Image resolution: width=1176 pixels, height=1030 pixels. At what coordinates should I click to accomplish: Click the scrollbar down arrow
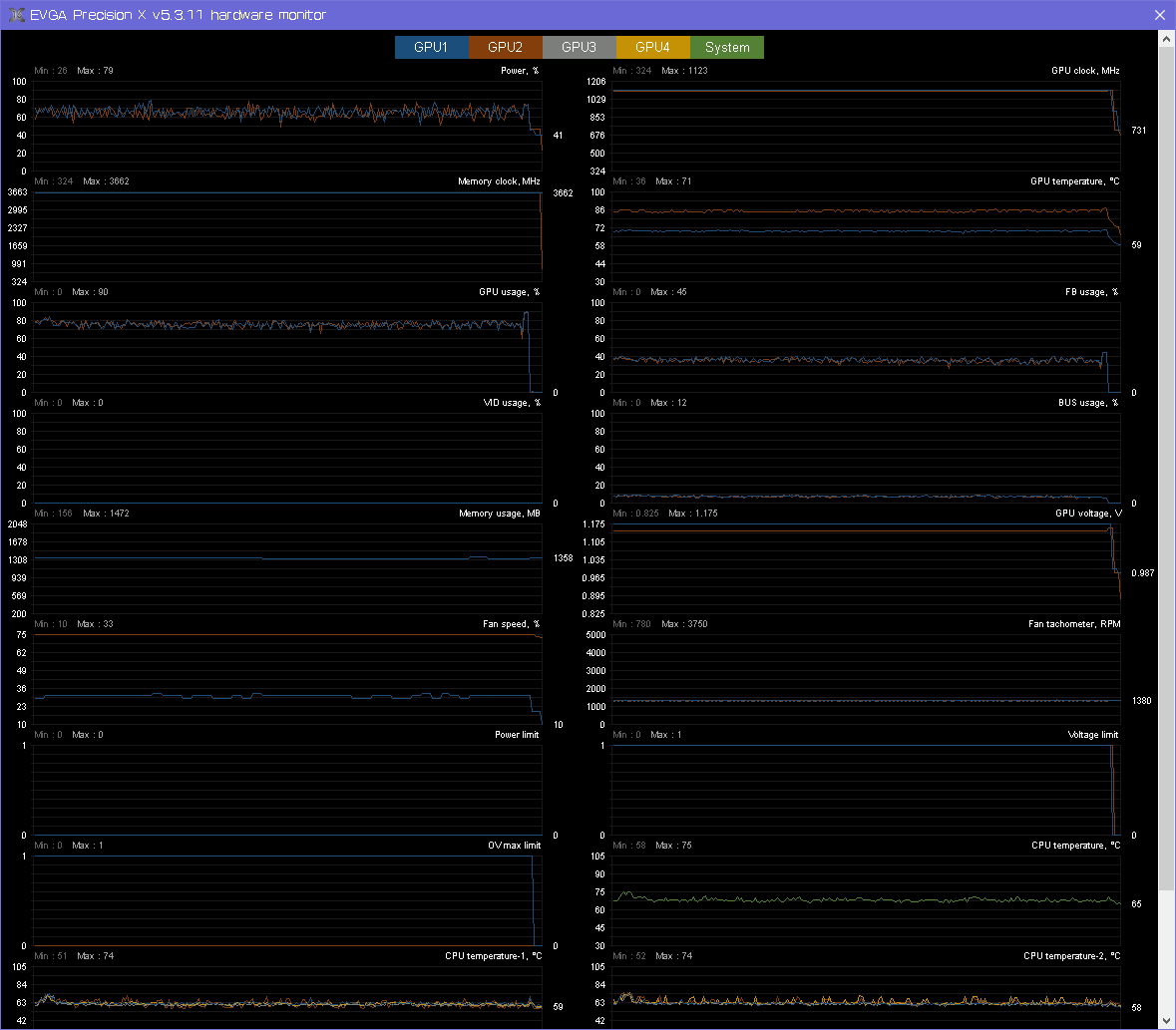(x=1166, y=1020)
